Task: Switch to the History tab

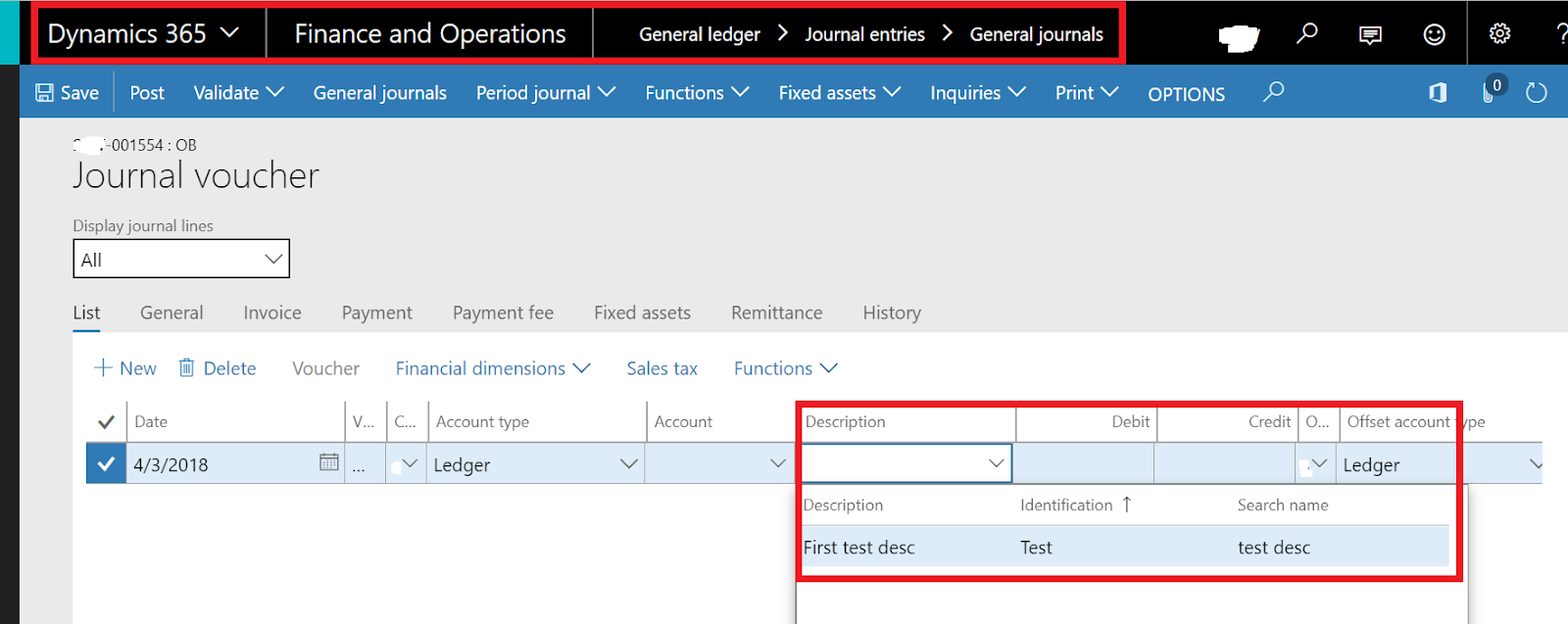Action: [892, 312]
